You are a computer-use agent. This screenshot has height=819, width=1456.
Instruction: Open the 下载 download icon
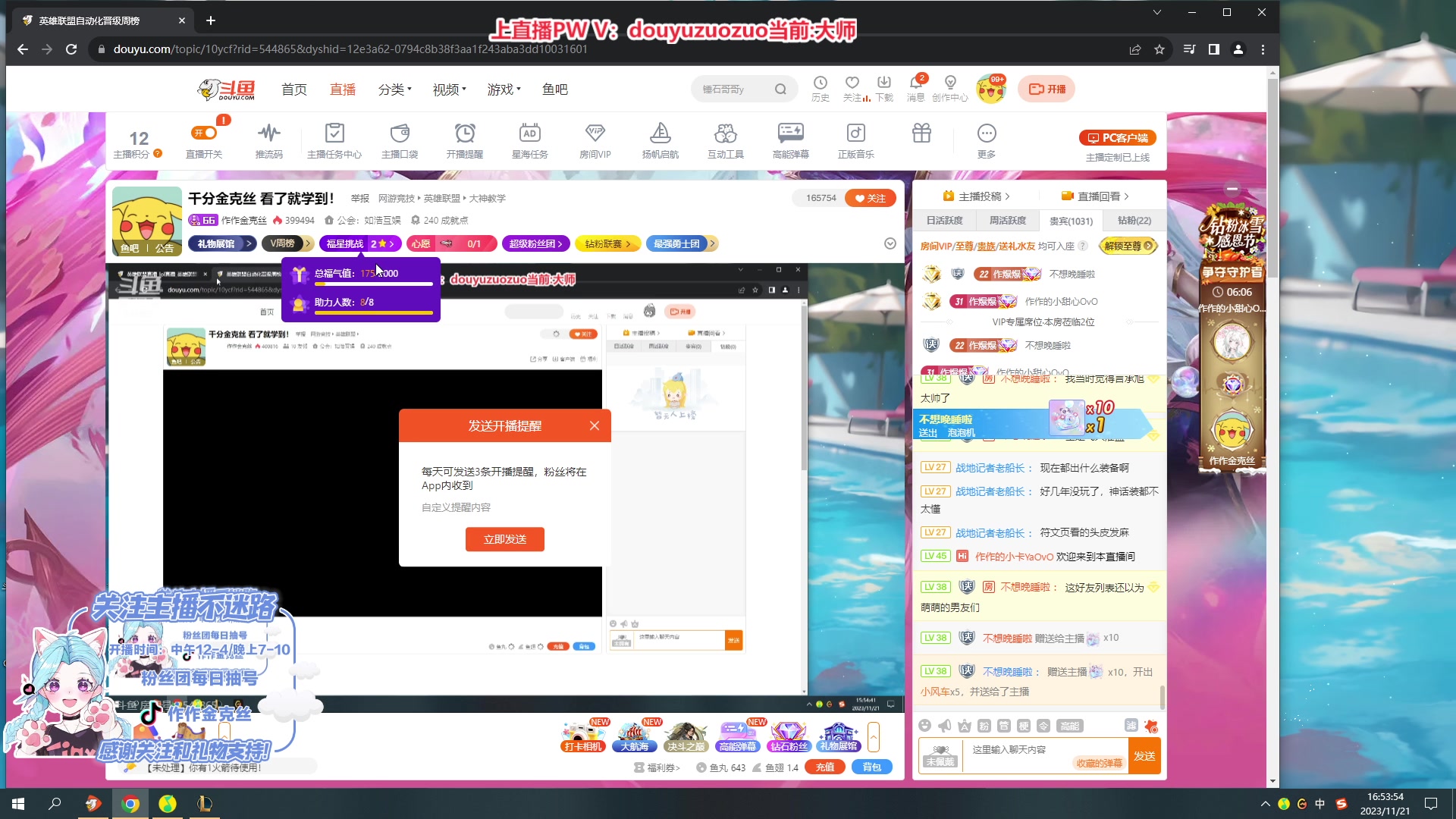tap(884, 89)
